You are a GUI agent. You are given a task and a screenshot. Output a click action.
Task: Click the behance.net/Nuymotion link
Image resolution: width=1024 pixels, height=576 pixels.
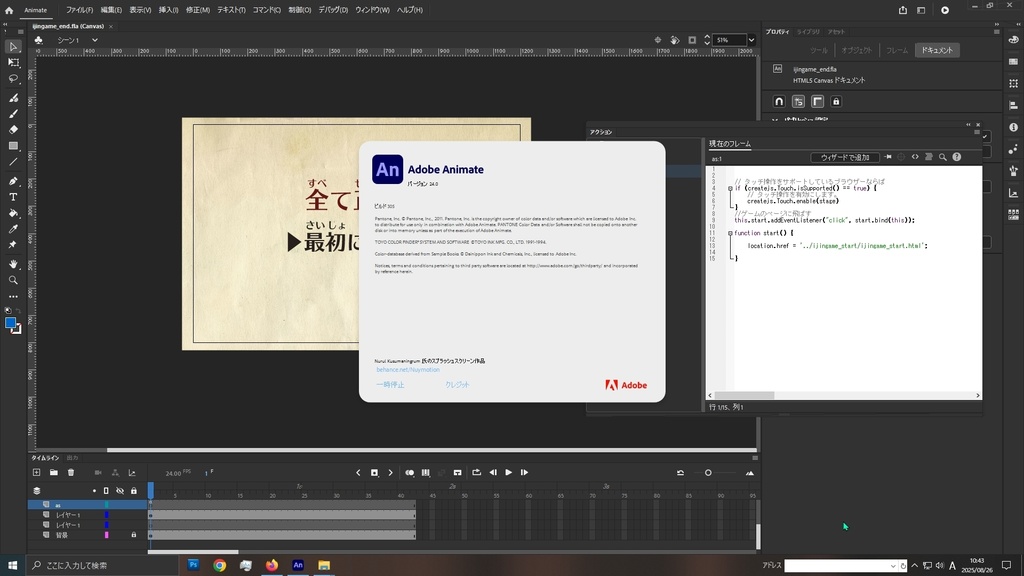pos(408,370)
